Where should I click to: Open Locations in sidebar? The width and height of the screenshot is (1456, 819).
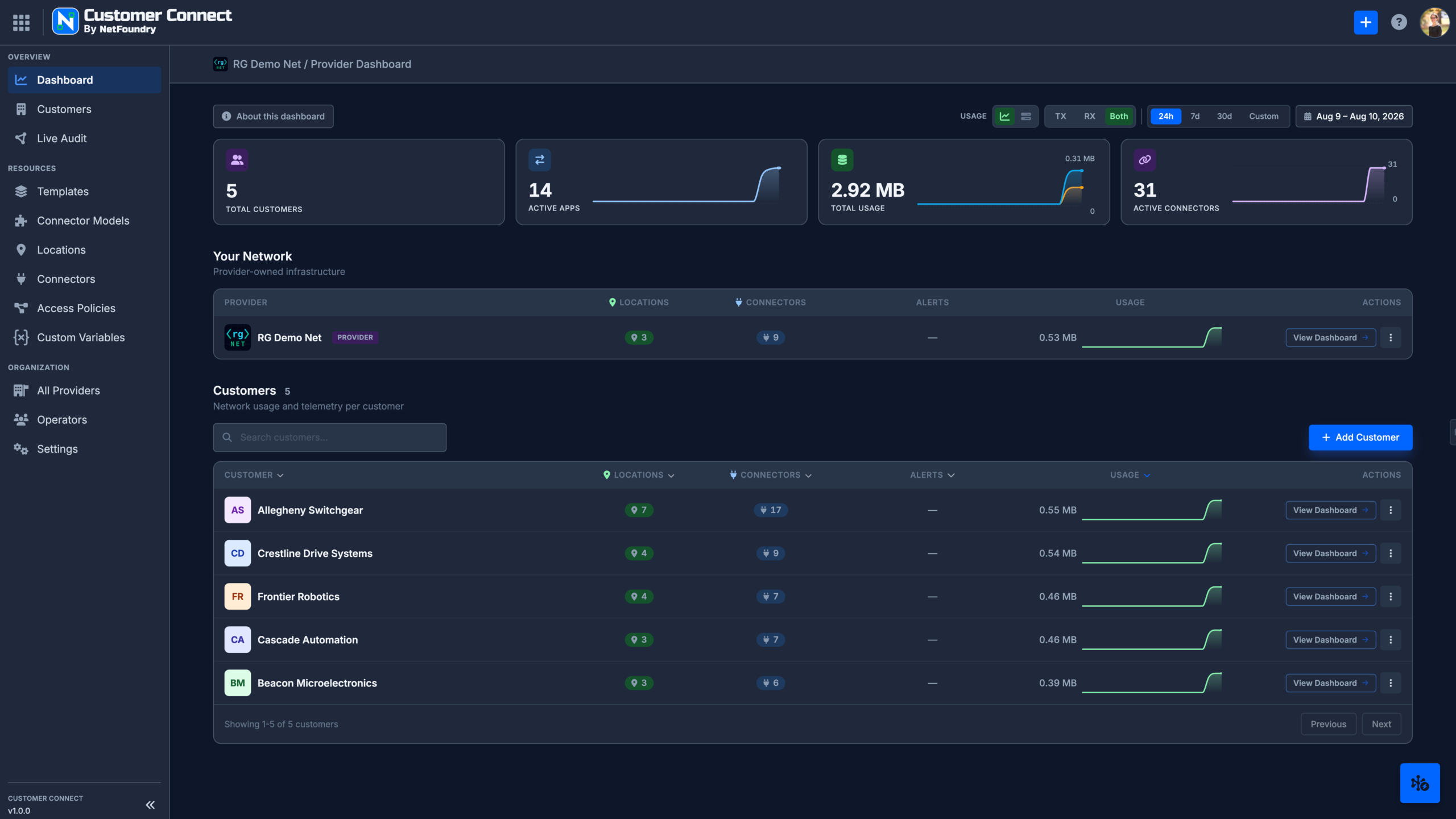(x=84, y=250)
